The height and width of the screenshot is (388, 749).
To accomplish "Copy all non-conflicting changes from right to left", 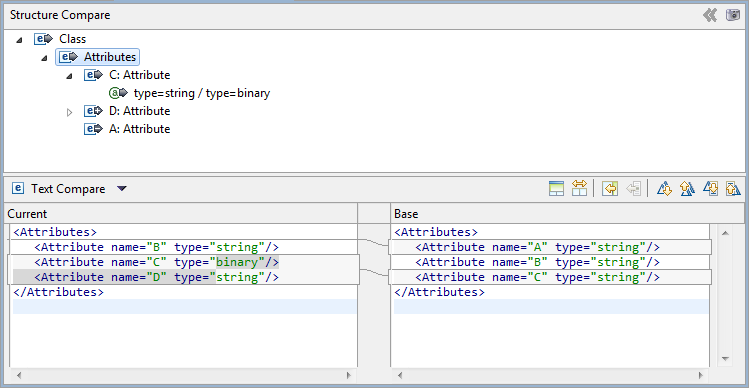I will click(x=610, y=189).
